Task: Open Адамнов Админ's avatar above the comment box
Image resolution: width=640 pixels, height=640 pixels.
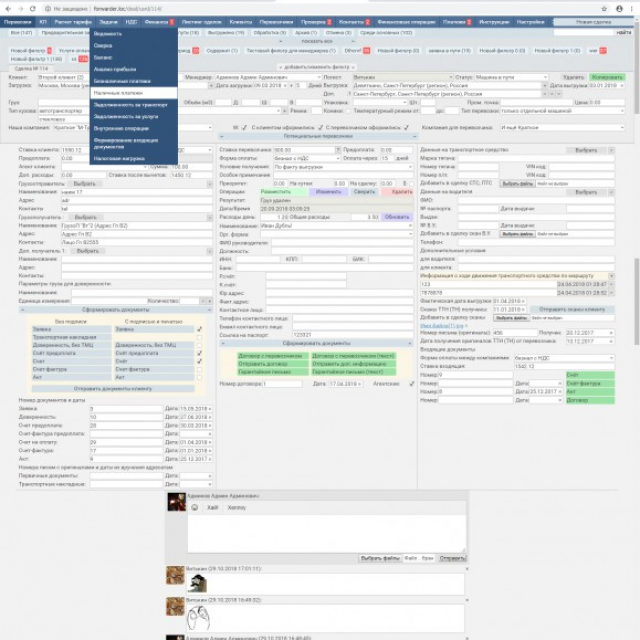Action: pyautogui.click(x=176, y=502)
